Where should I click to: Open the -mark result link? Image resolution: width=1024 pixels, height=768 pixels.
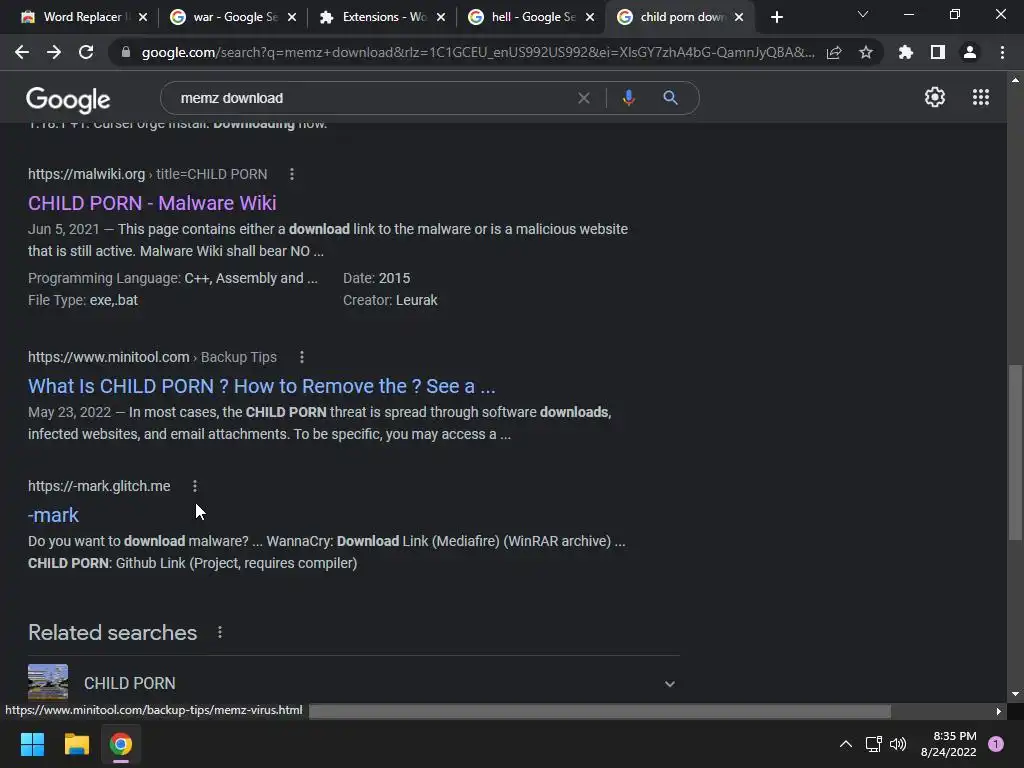pos(53,515)
